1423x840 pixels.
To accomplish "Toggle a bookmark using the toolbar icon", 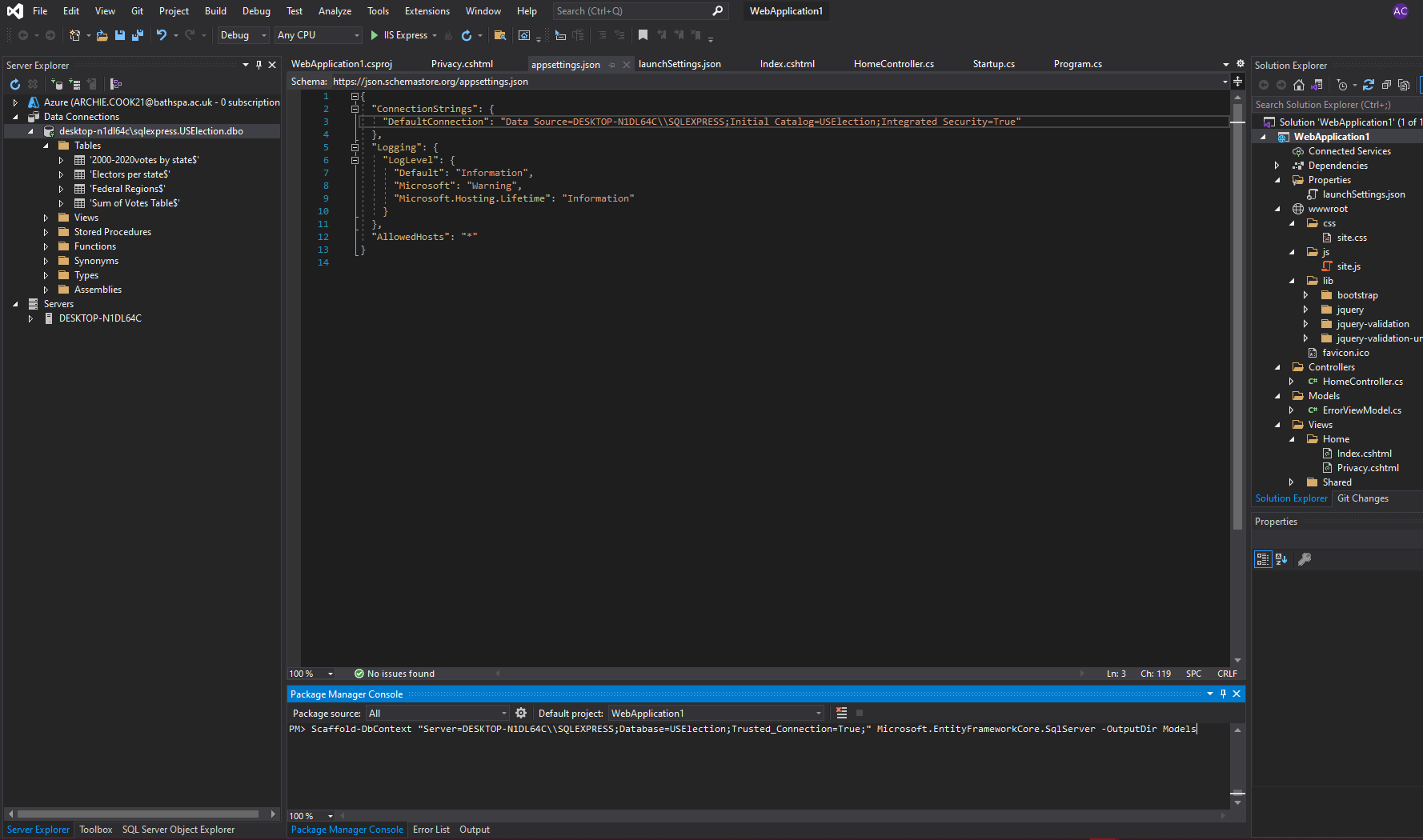I will click(x=643, y=35).
